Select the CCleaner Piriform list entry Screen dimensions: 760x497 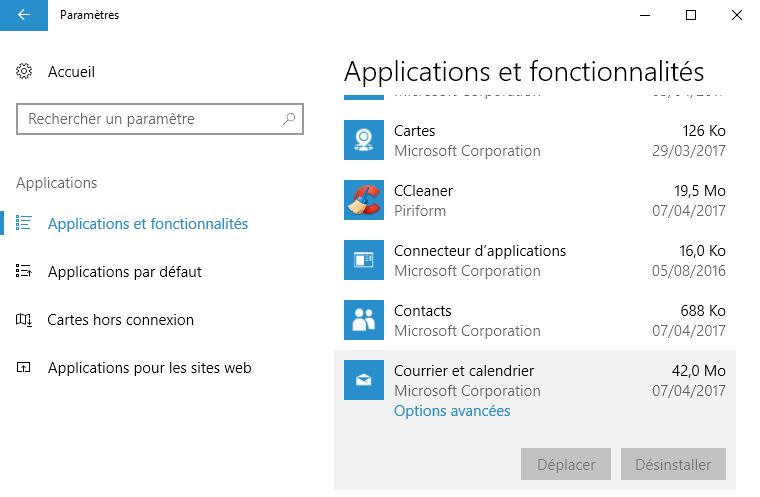[535, 200]
